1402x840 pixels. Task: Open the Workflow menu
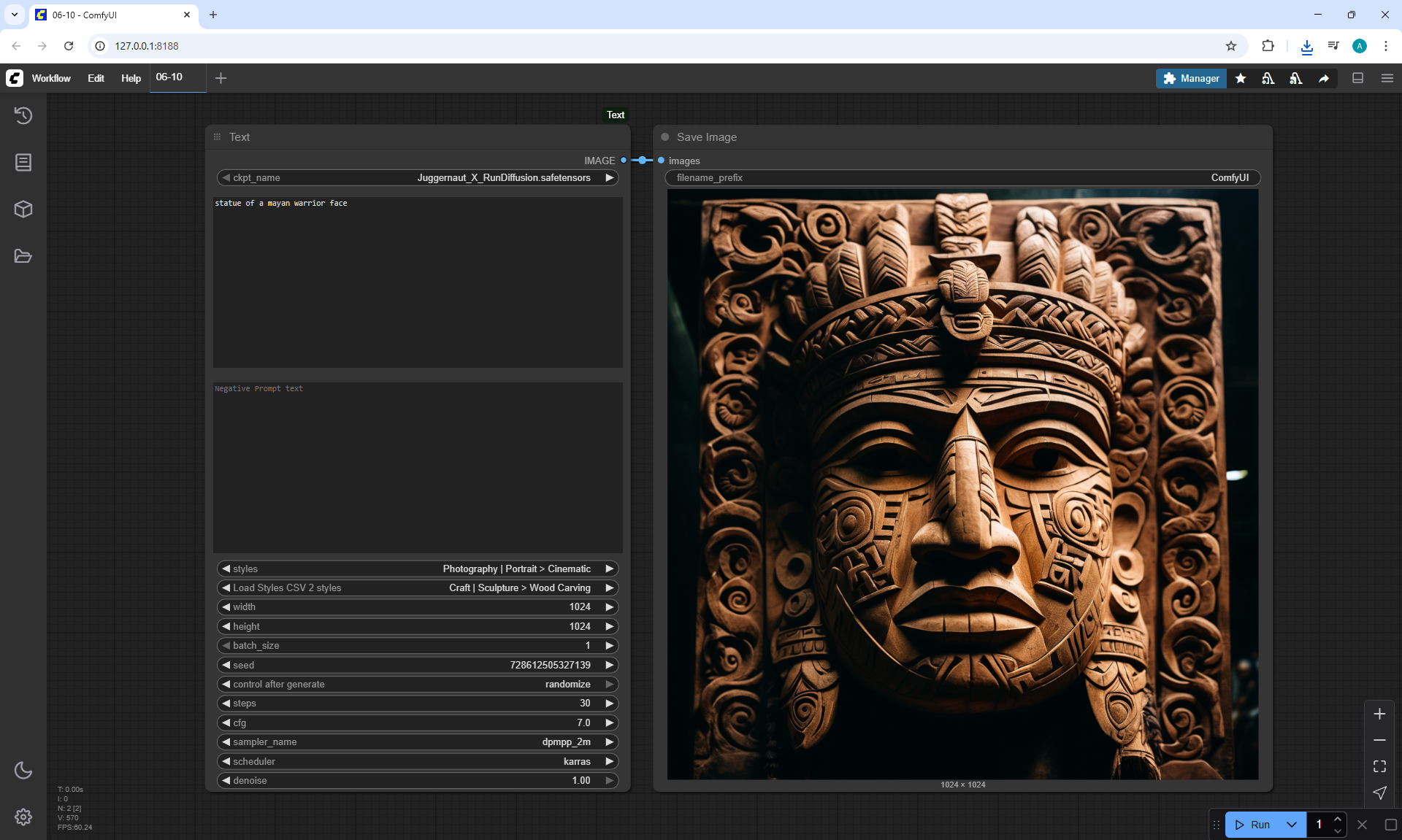[51, 78]
